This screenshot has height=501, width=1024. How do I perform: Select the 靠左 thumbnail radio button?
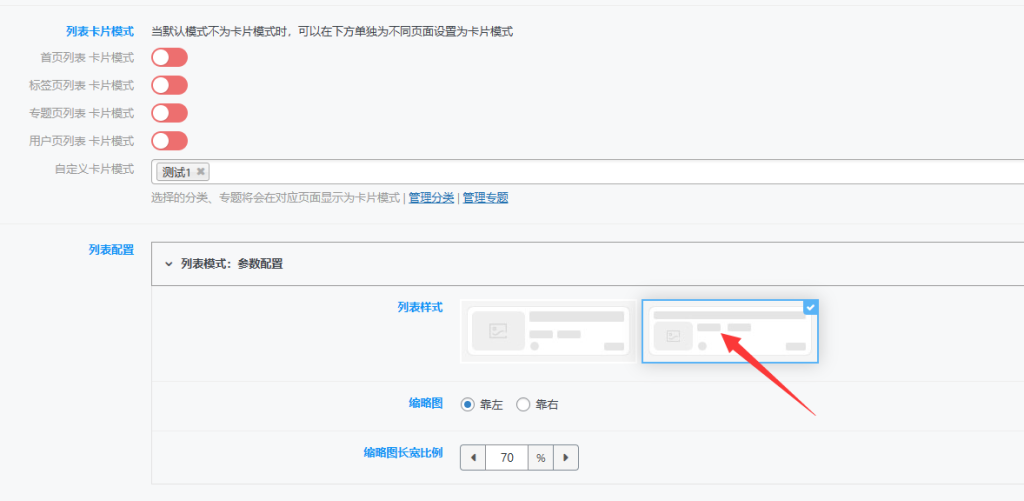[467, 405]
